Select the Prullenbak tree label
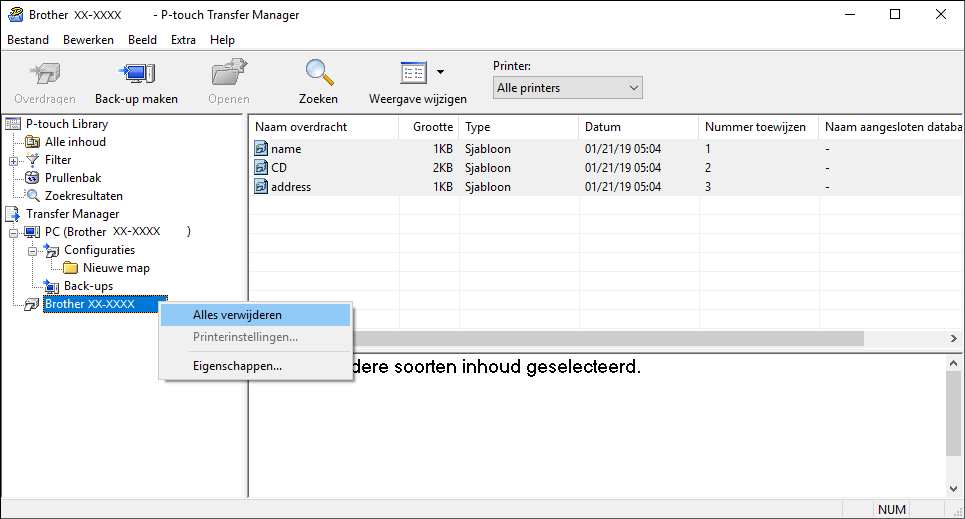 pyautogui.click(x=73, y=178)
